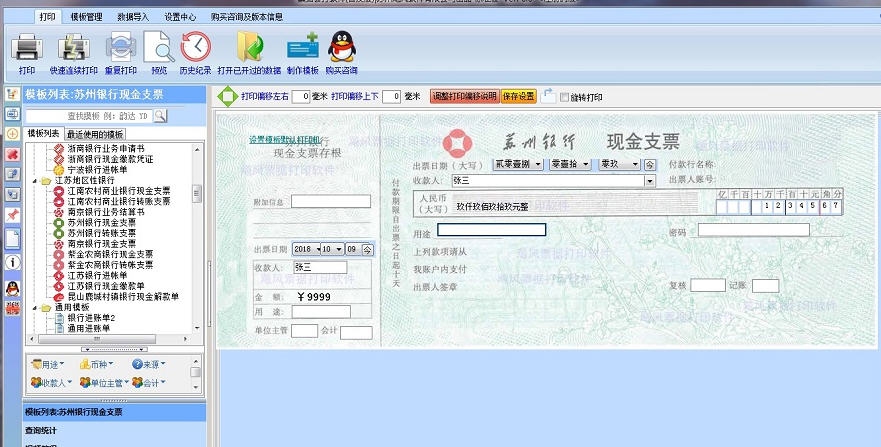This screenshot has height=447, width=881.
Task: Switch to the 打印 ribbon tab
Action: pyautogui.click(x=47, y=17)
